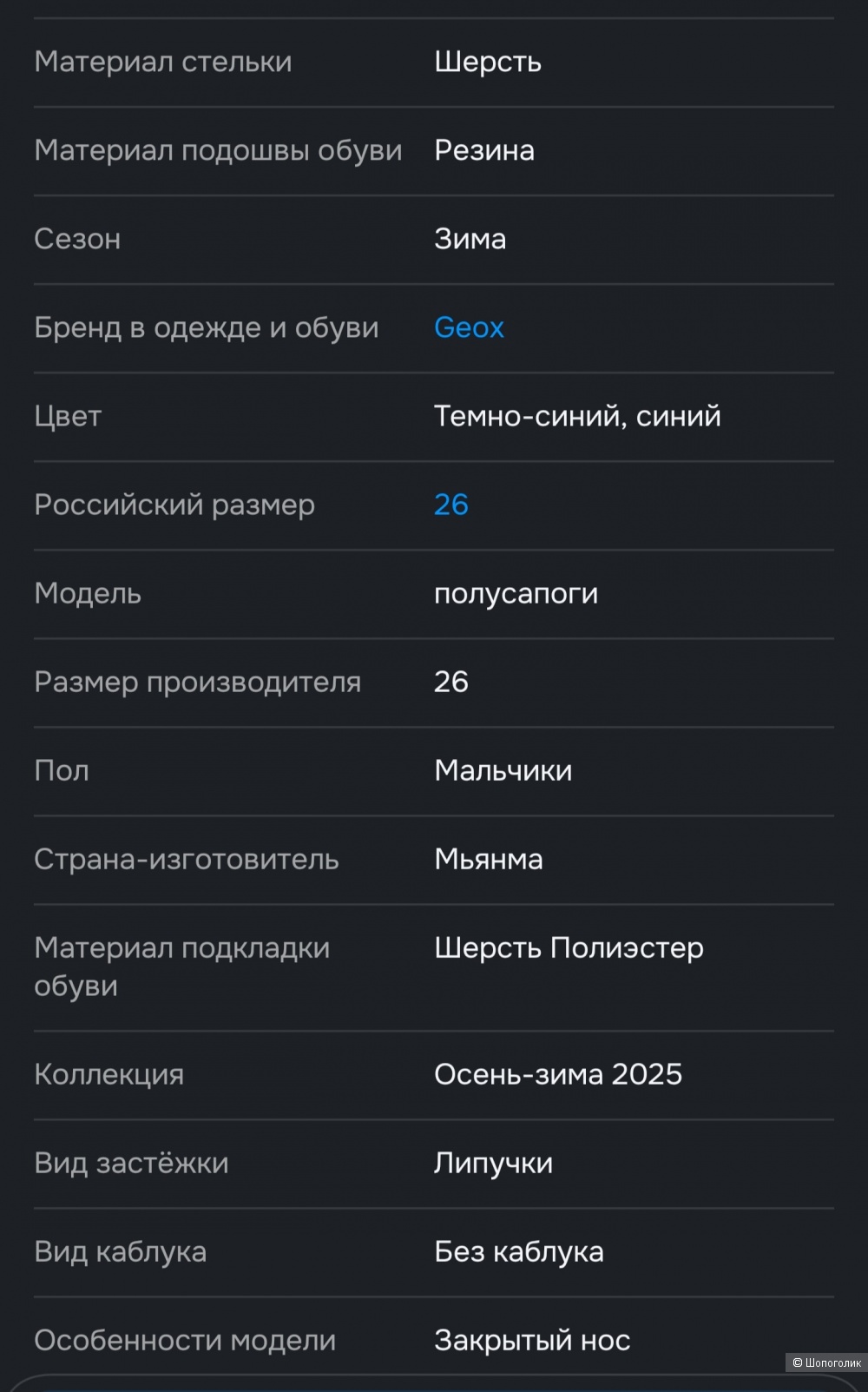The height and width of the screenshot is (1392, 868).
Task: Click the Страна-изготовитель row
Action: click(187, 859)
